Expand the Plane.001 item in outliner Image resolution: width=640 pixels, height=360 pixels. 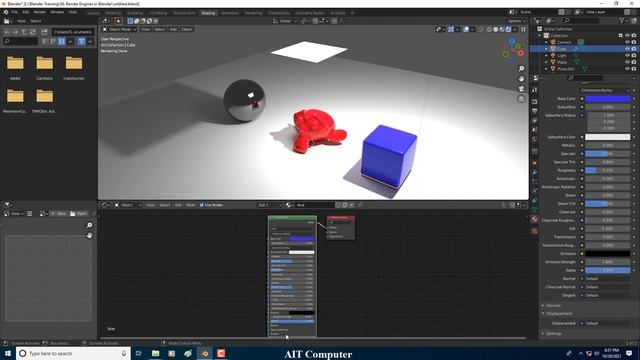pos(546,69)
